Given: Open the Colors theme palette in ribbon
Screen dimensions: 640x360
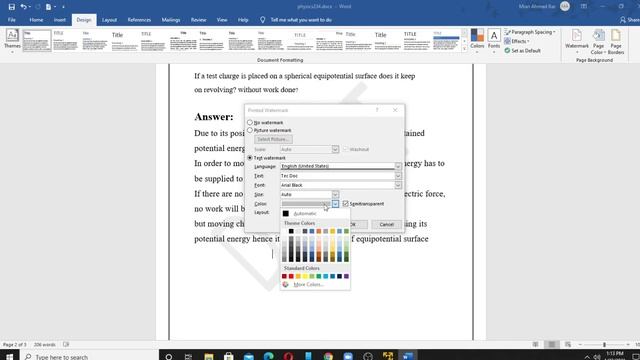Looking at the screenshot, I should [477, 39].
